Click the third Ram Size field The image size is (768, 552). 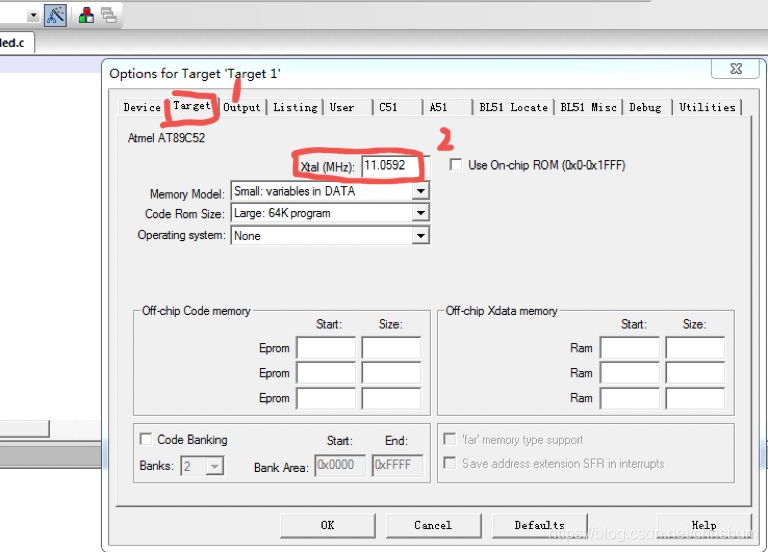pos(695,398)
